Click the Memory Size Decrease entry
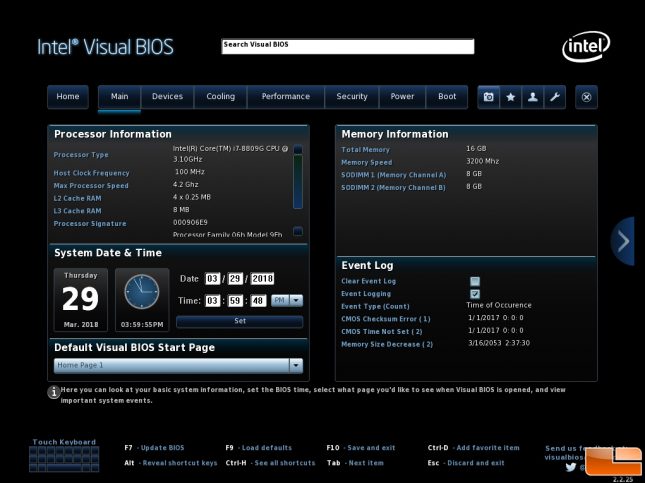Screen dimensions: 645x483 387,344
